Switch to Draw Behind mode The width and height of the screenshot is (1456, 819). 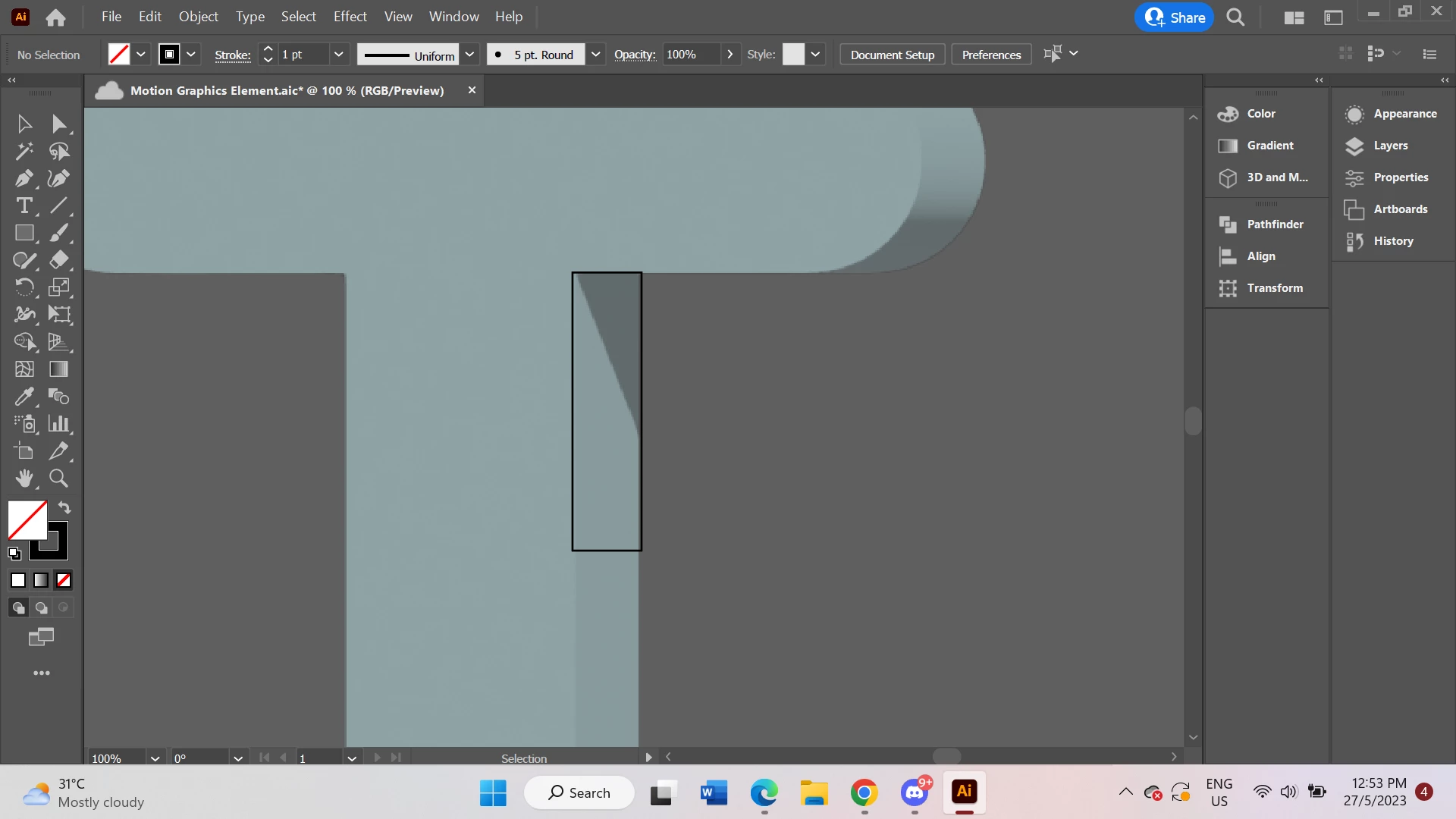pos(41,608)
